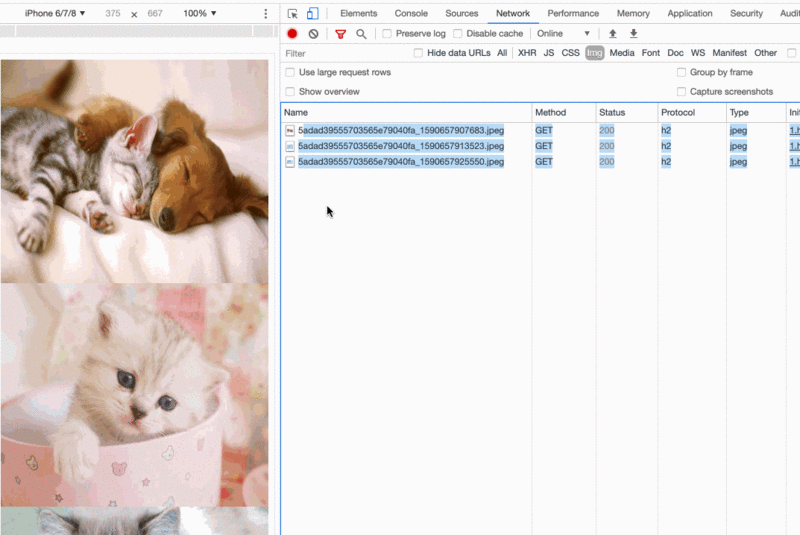Toggle the Img filter
Image resolution: width=800 pixels, height=535 pixels.
(x=595, y=53)
